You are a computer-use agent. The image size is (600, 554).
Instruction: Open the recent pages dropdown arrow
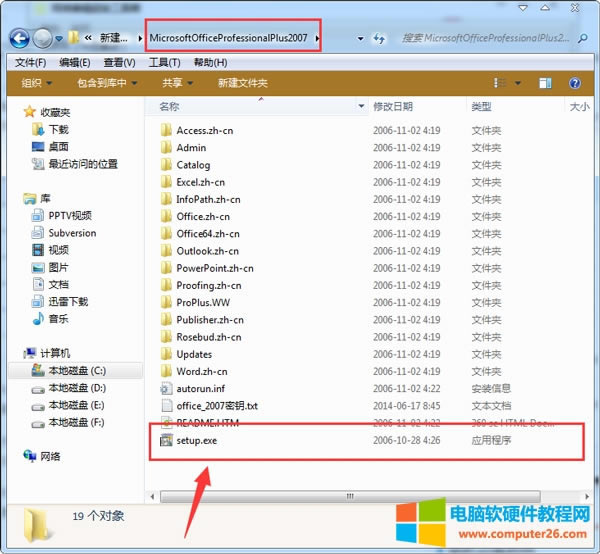coord(59,38)
